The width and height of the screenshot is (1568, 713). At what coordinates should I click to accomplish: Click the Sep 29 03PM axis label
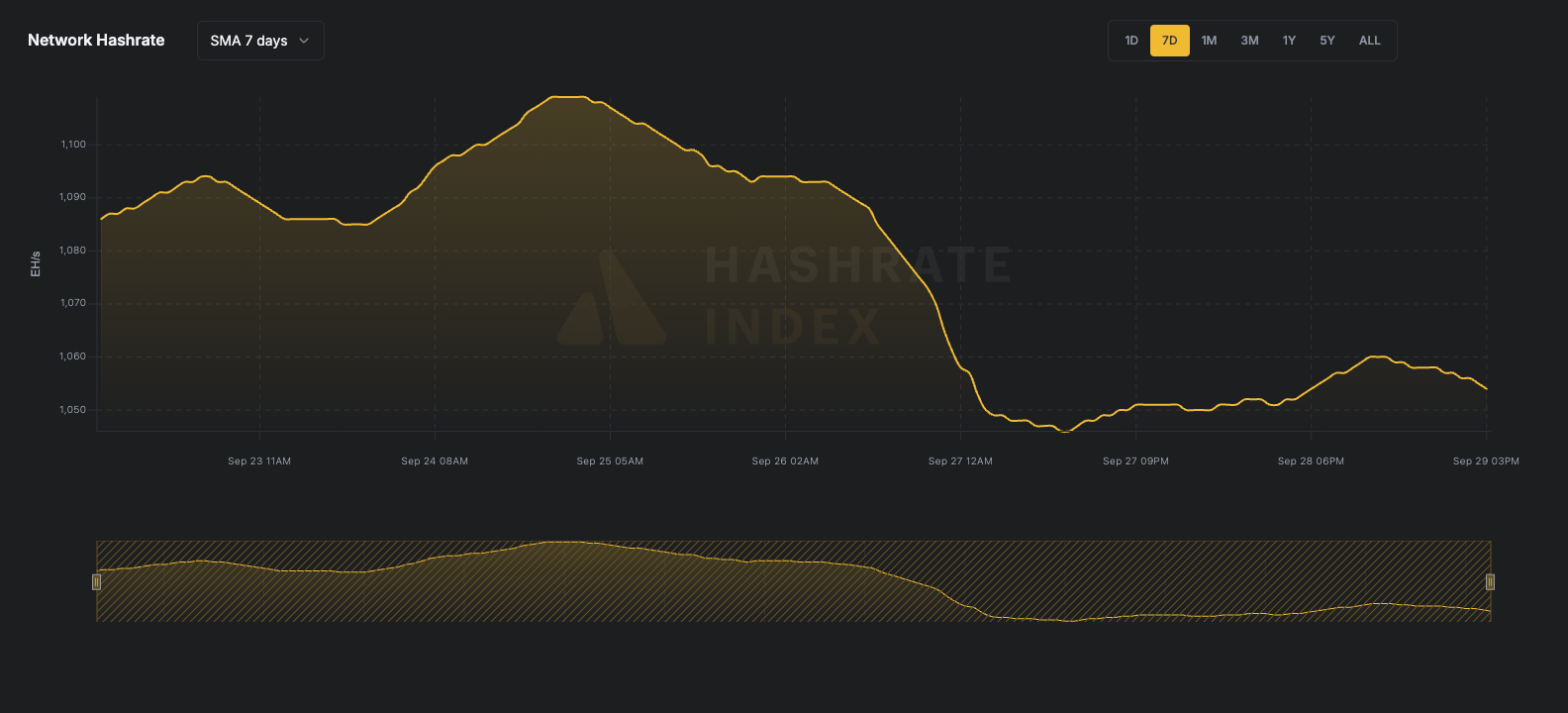(x=1485, y=461)
